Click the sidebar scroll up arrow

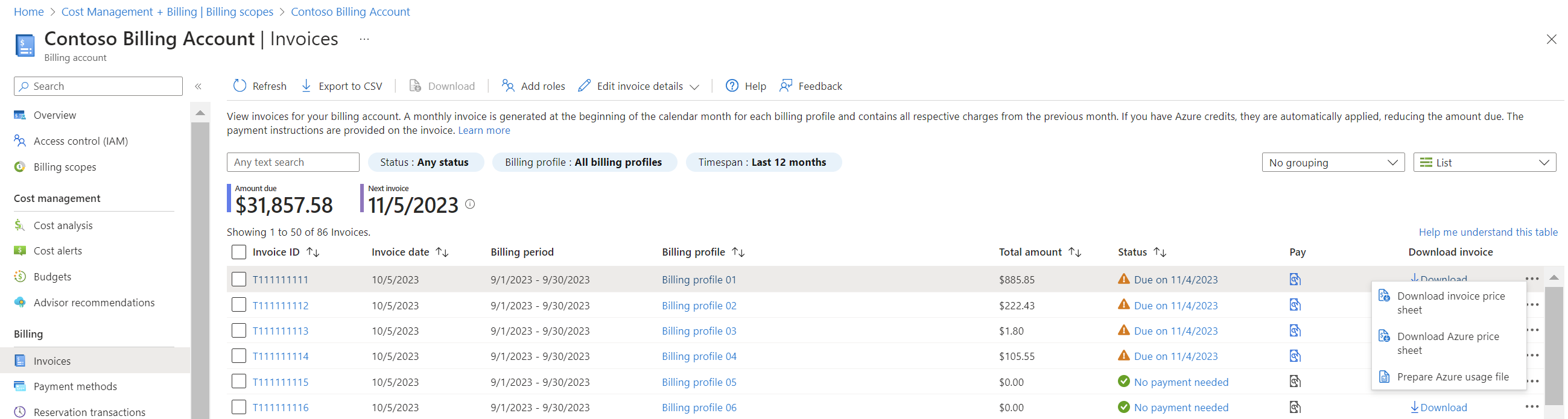200,113
